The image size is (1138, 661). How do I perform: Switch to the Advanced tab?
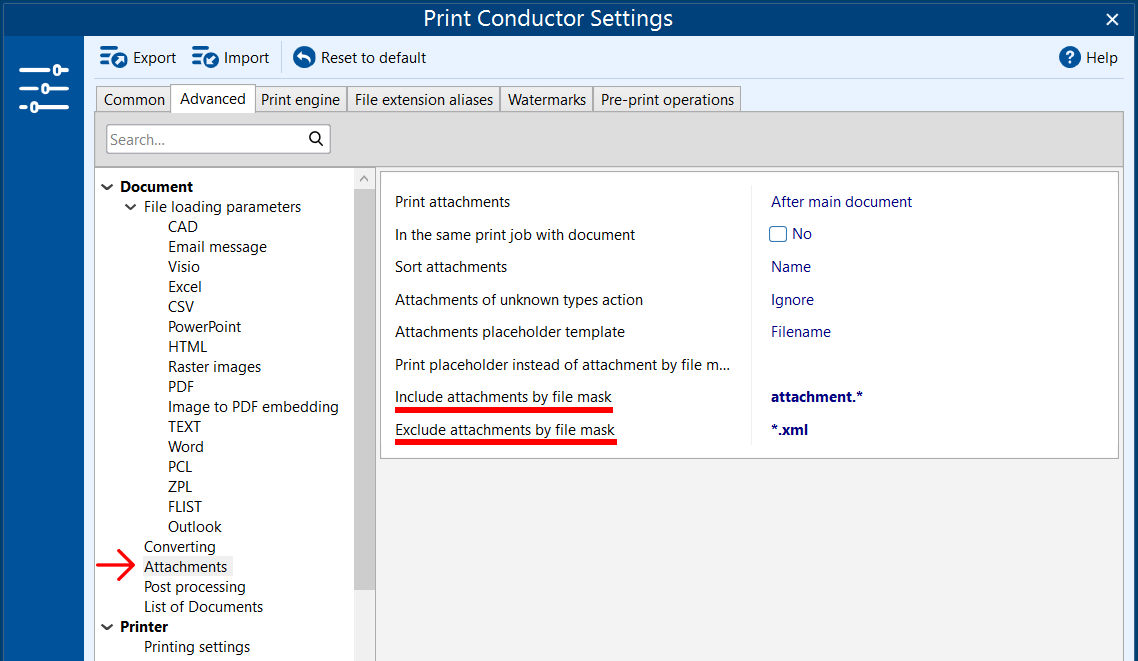pos(213,99)
